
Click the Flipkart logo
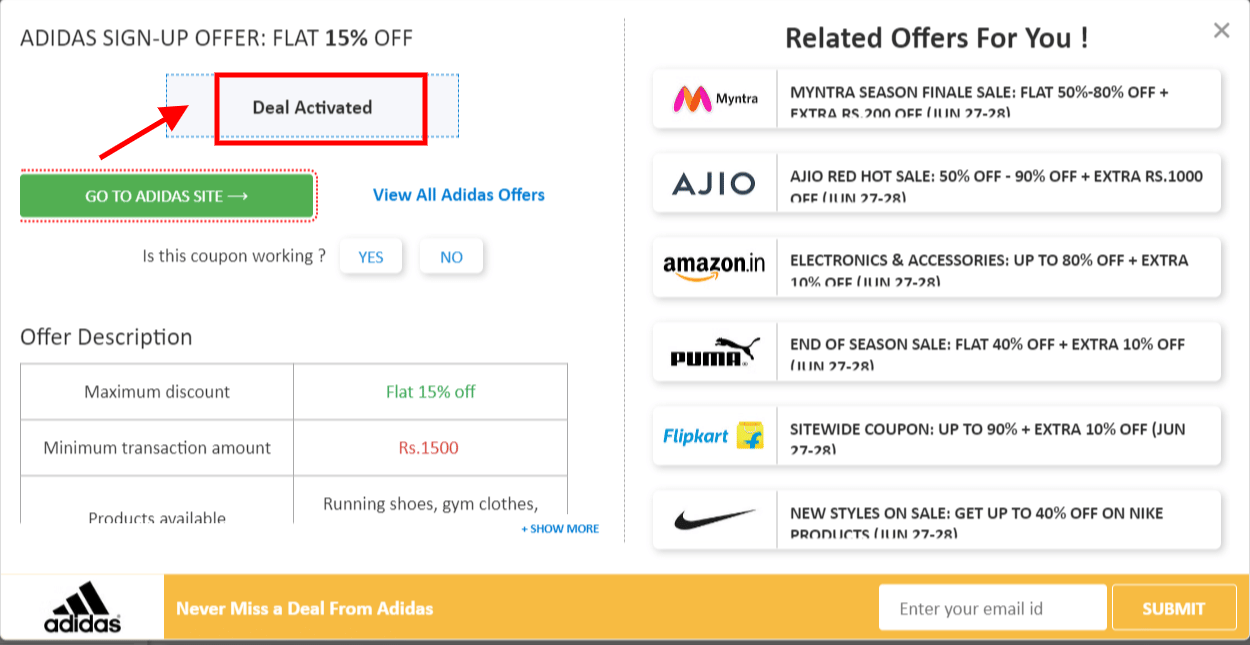coord(713,436)
